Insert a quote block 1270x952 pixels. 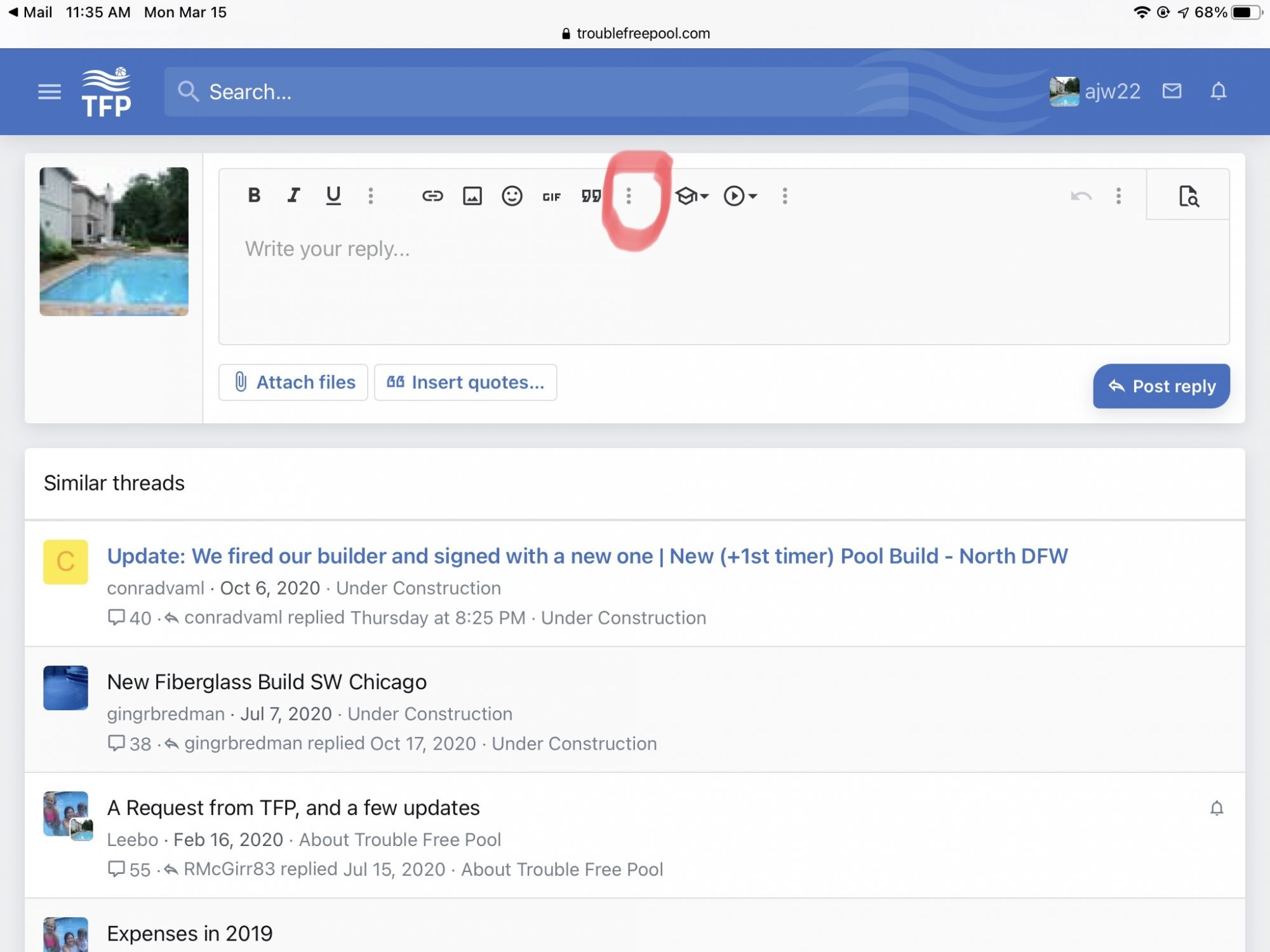point(591,195)
